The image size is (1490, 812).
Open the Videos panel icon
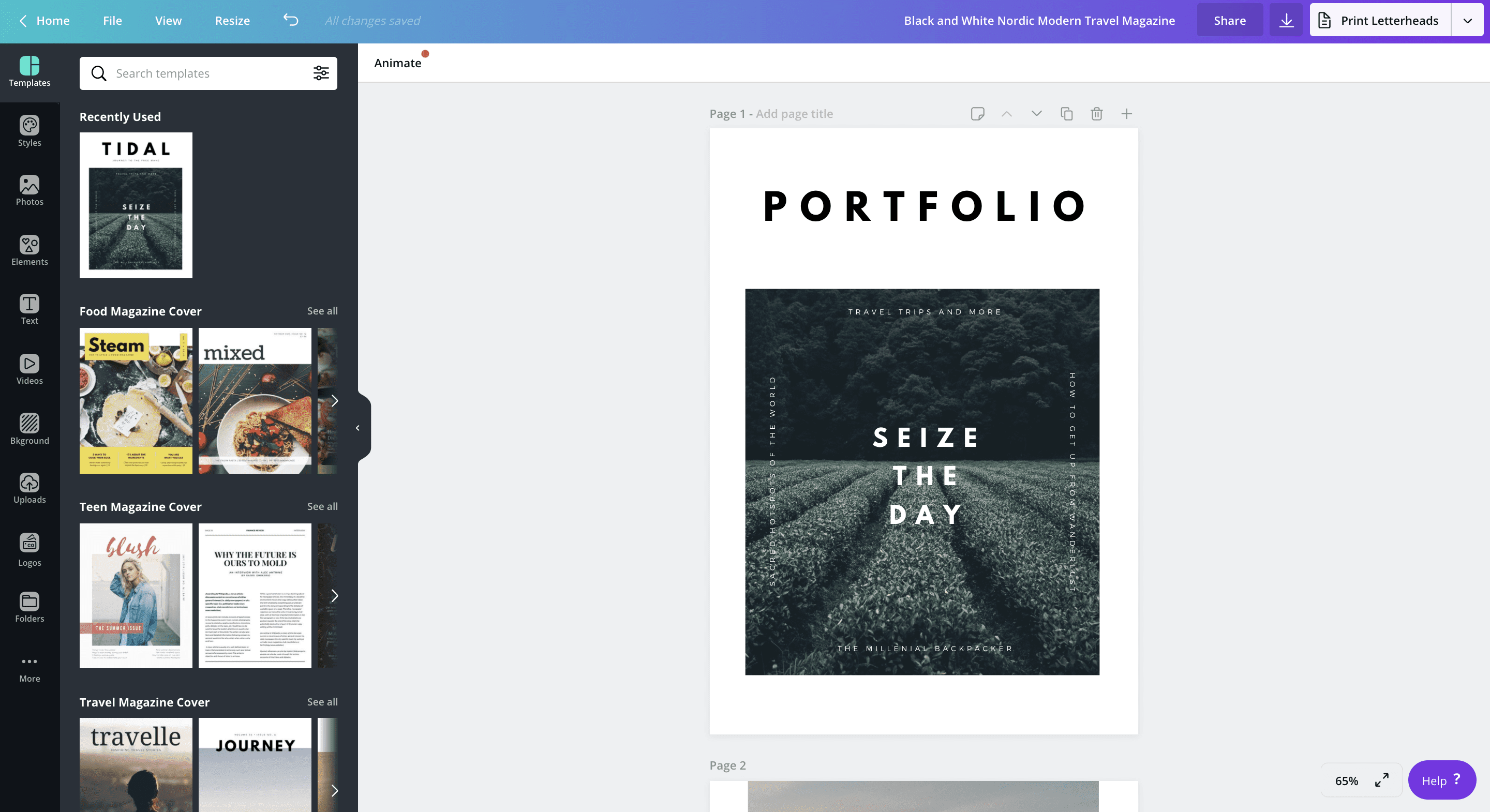click(30, 371)
